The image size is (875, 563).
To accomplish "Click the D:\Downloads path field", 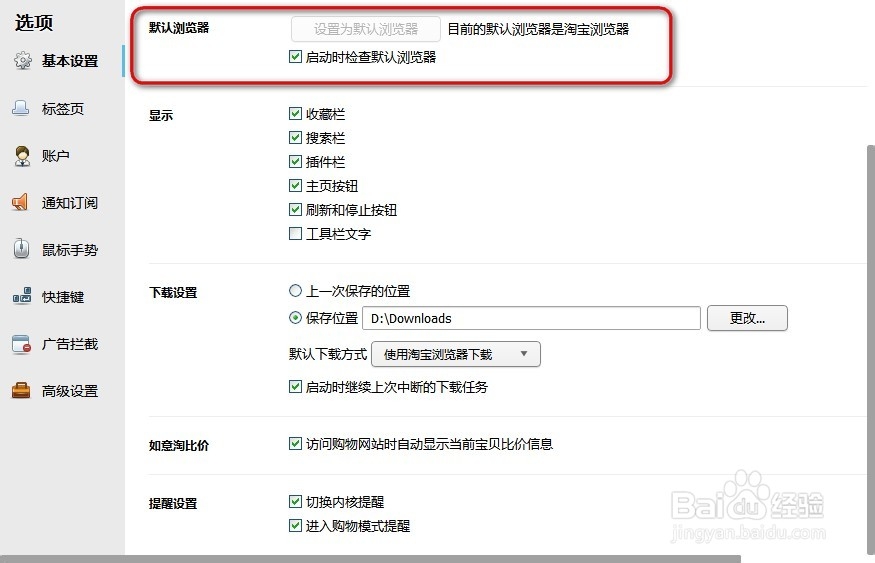I will click(x=531, y=318).
